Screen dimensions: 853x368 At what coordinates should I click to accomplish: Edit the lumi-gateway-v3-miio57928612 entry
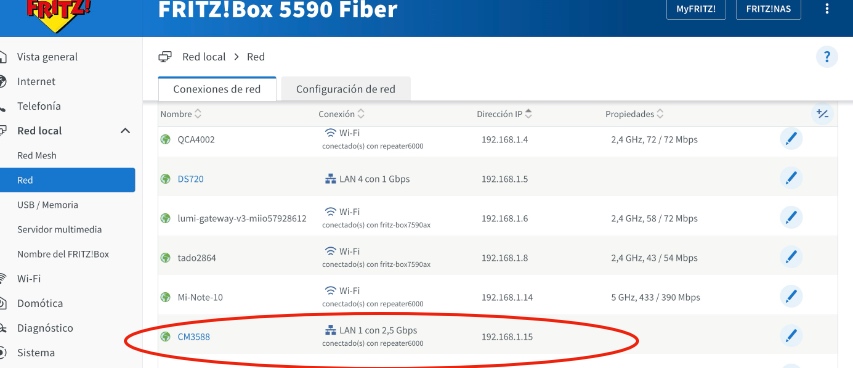(791, 218)
